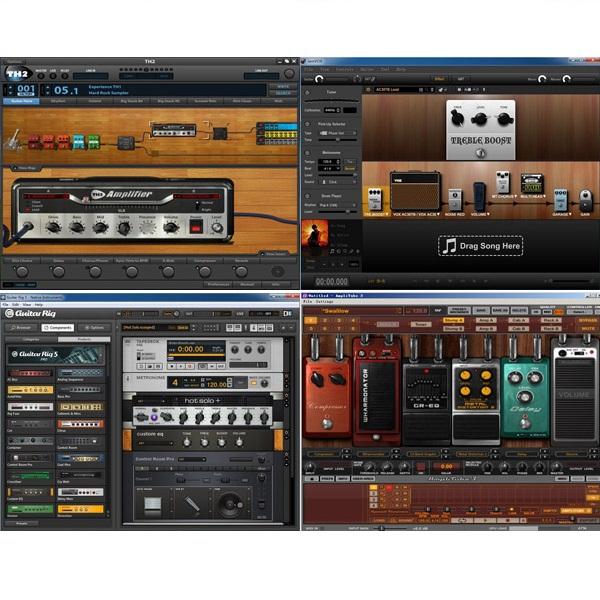Select the Noise Red pedal in JamVOX
This screenshot has height=600, width=600.
point(455,199)
